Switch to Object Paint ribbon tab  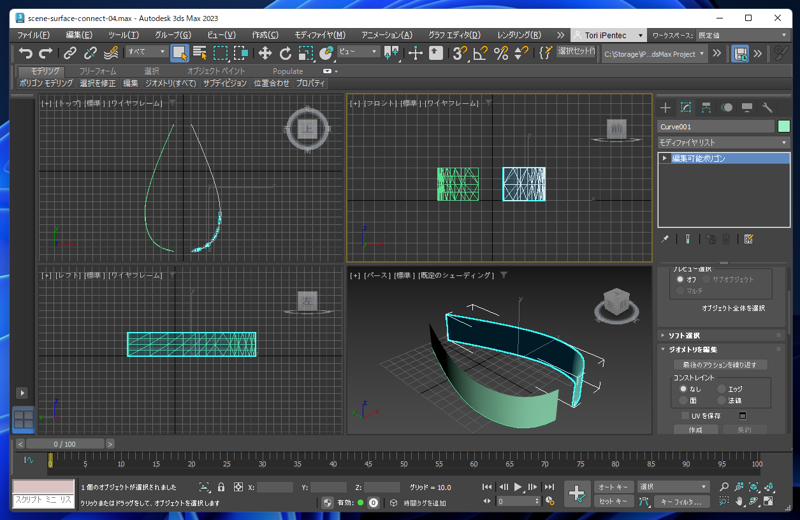tap(216, 71)
